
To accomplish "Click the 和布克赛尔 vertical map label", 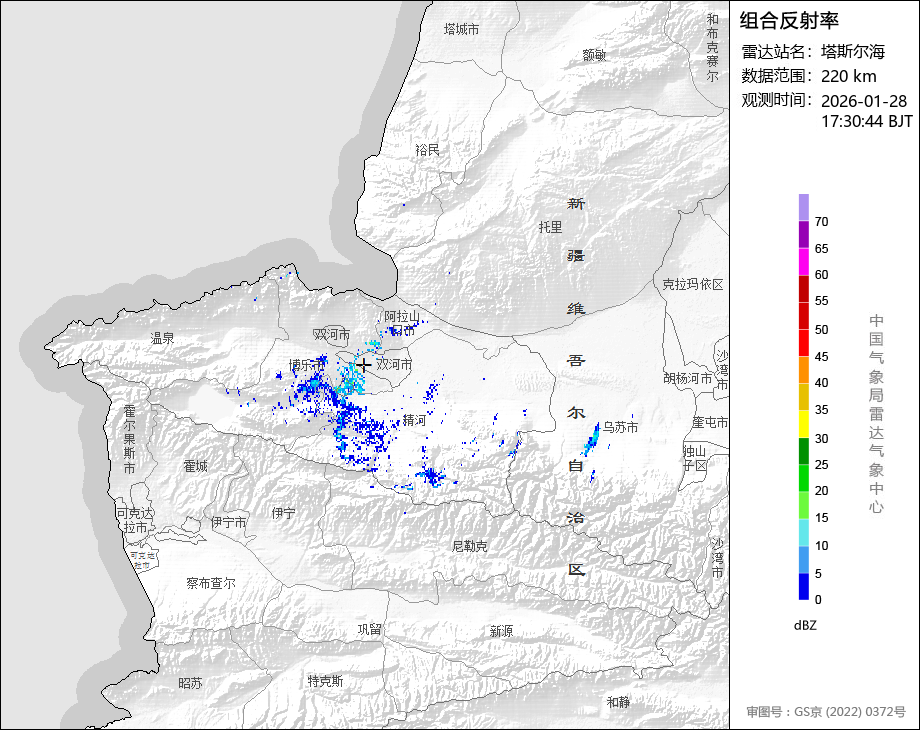I will (712, 48).
